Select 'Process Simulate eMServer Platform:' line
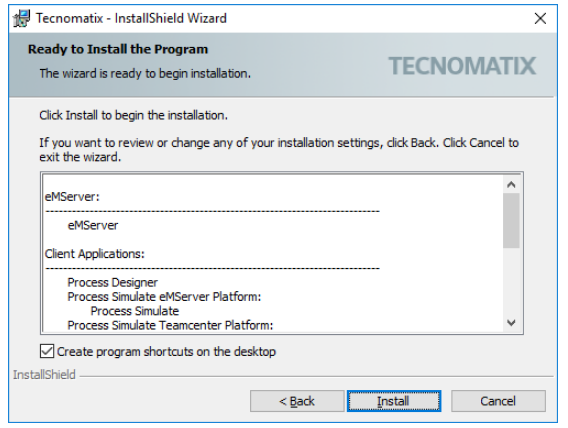 pyautogui.click(x=164, y=297)
